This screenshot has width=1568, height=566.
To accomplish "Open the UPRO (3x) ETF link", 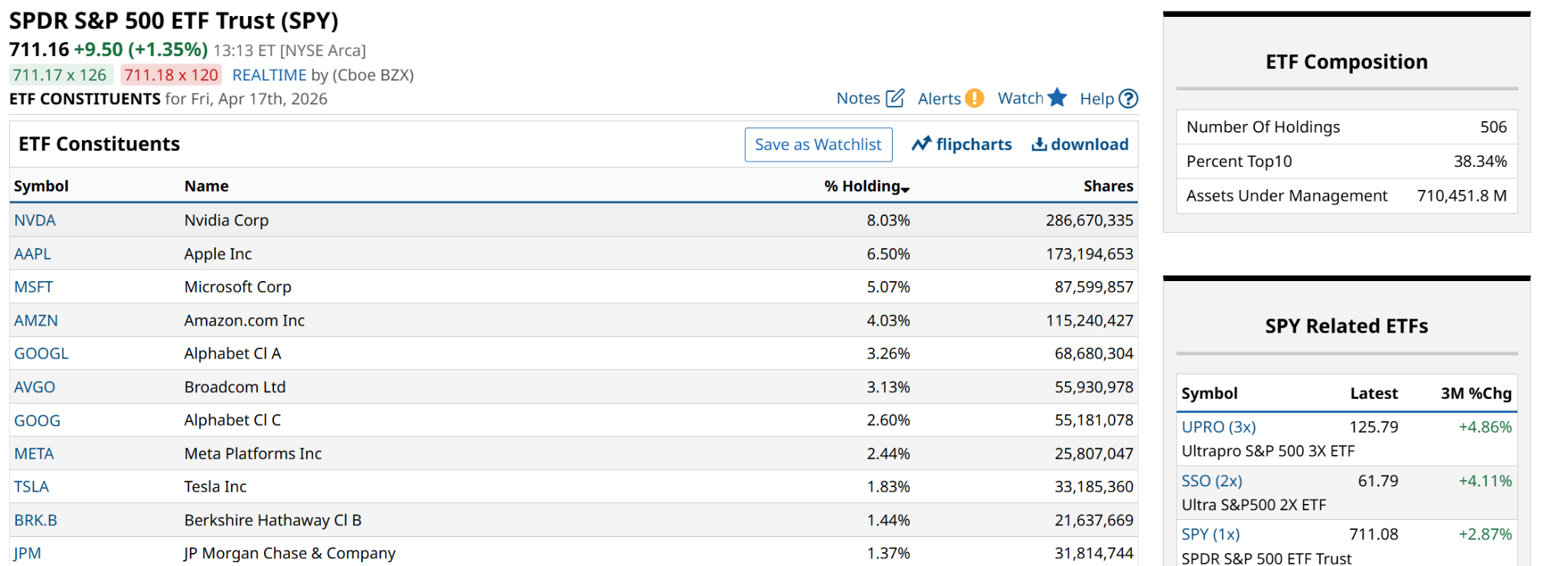I will 1218,427.
